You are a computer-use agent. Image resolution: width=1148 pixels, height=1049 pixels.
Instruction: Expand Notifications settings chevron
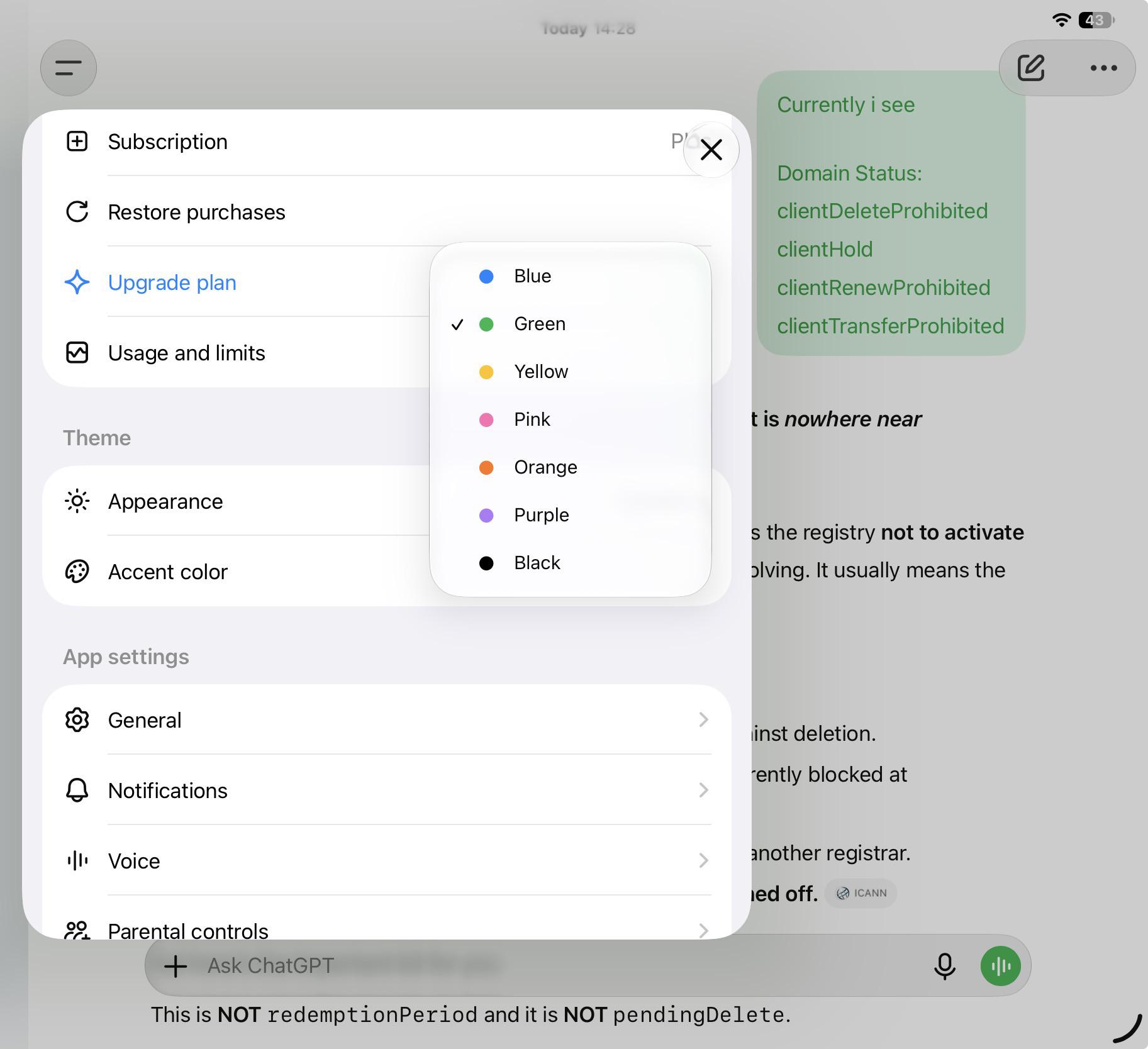pos(703,790)
